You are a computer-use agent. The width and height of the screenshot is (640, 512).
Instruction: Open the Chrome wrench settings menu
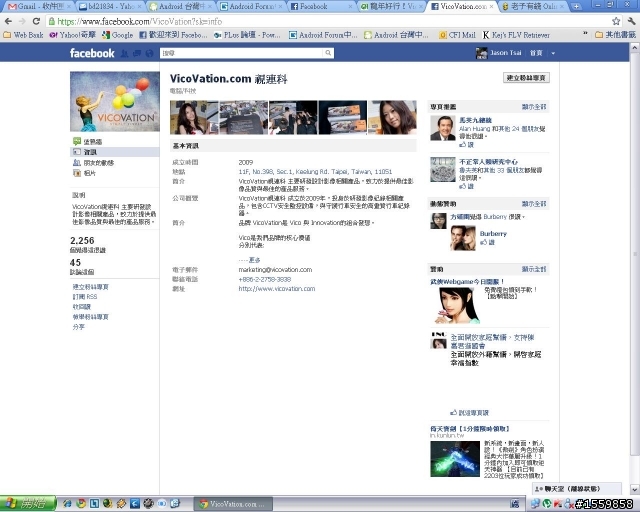point(632,21)
